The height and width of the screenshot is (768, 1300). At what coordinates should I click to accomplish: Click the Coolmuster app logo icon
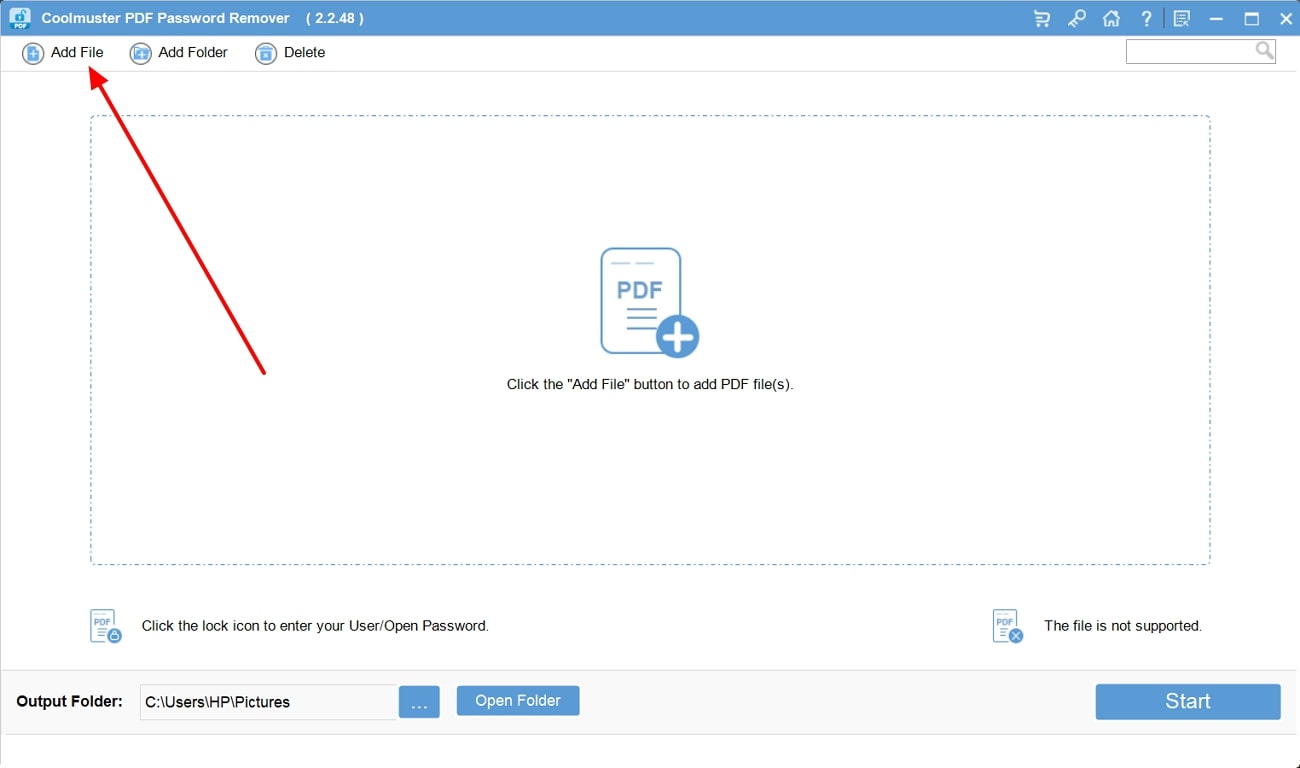[19, 18]
